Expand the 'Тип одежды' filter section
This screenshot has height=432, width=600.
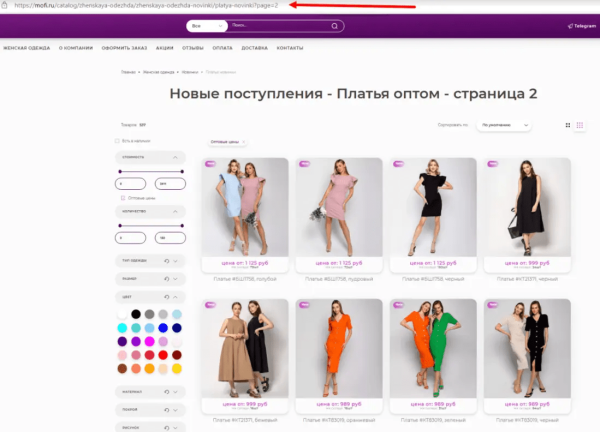tap(175, 261)
